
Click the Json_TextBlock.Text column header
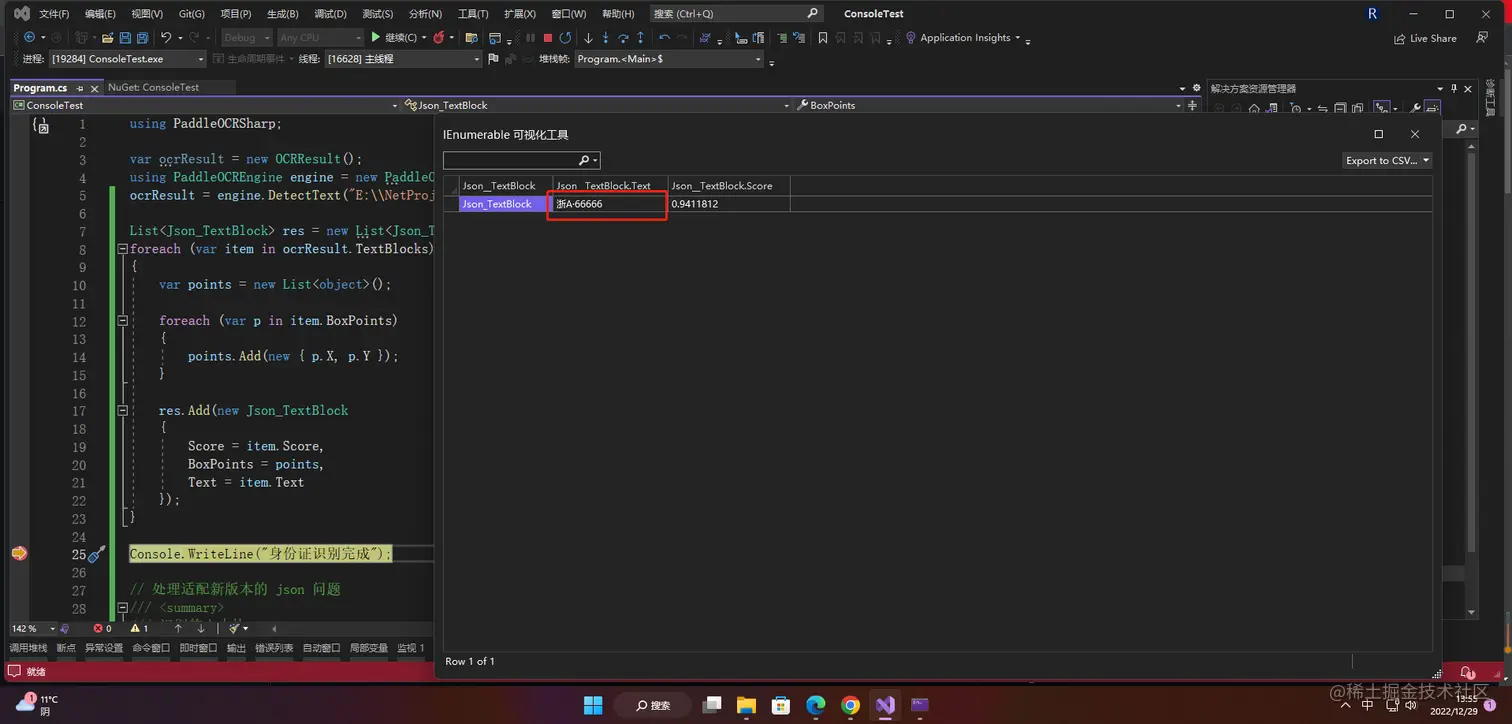pos(610,186)
